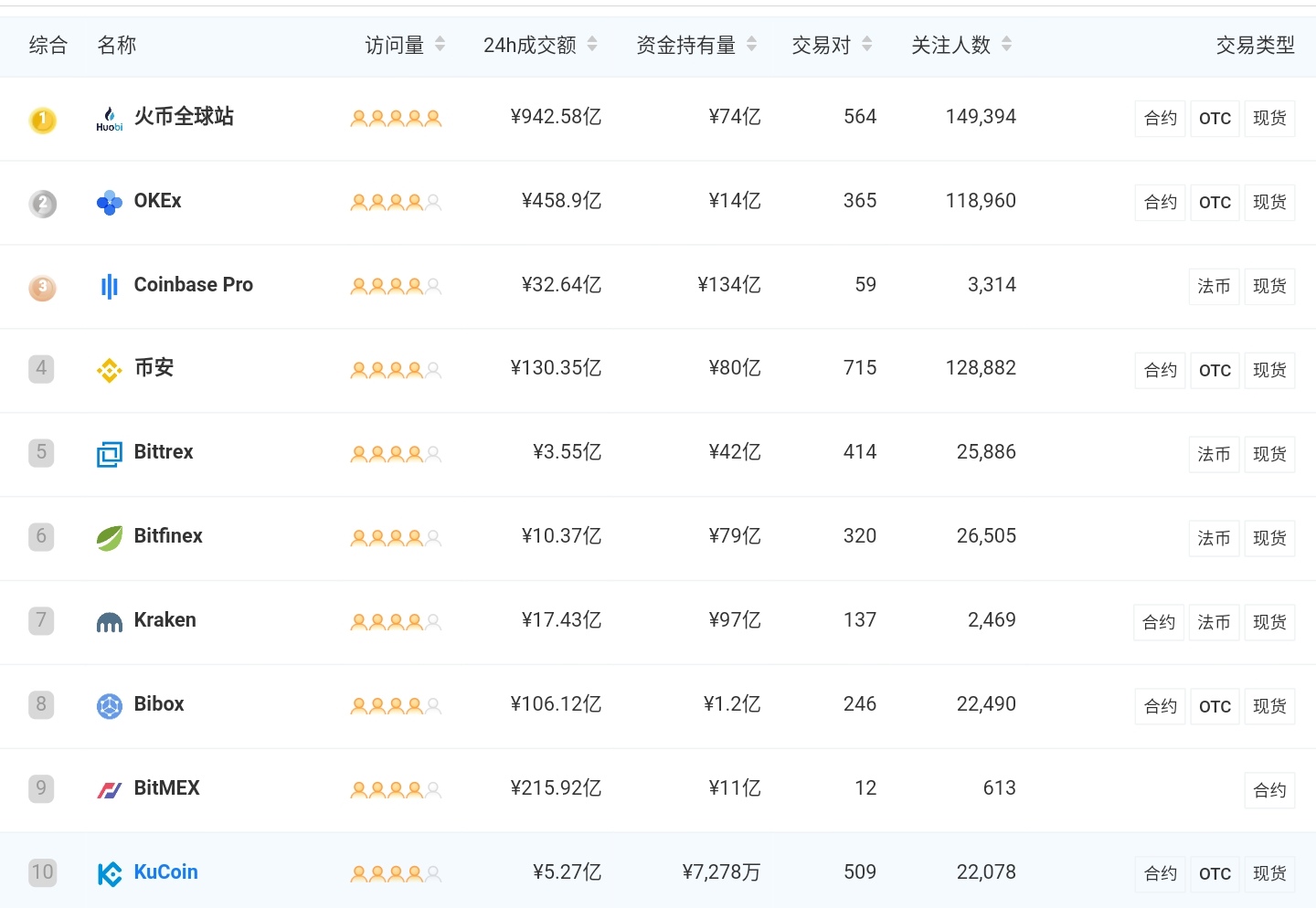The image size is (1316, 908).
Task: Click the ¥942.58亿 volume for 火币全球站
Action: coord(556,117)
